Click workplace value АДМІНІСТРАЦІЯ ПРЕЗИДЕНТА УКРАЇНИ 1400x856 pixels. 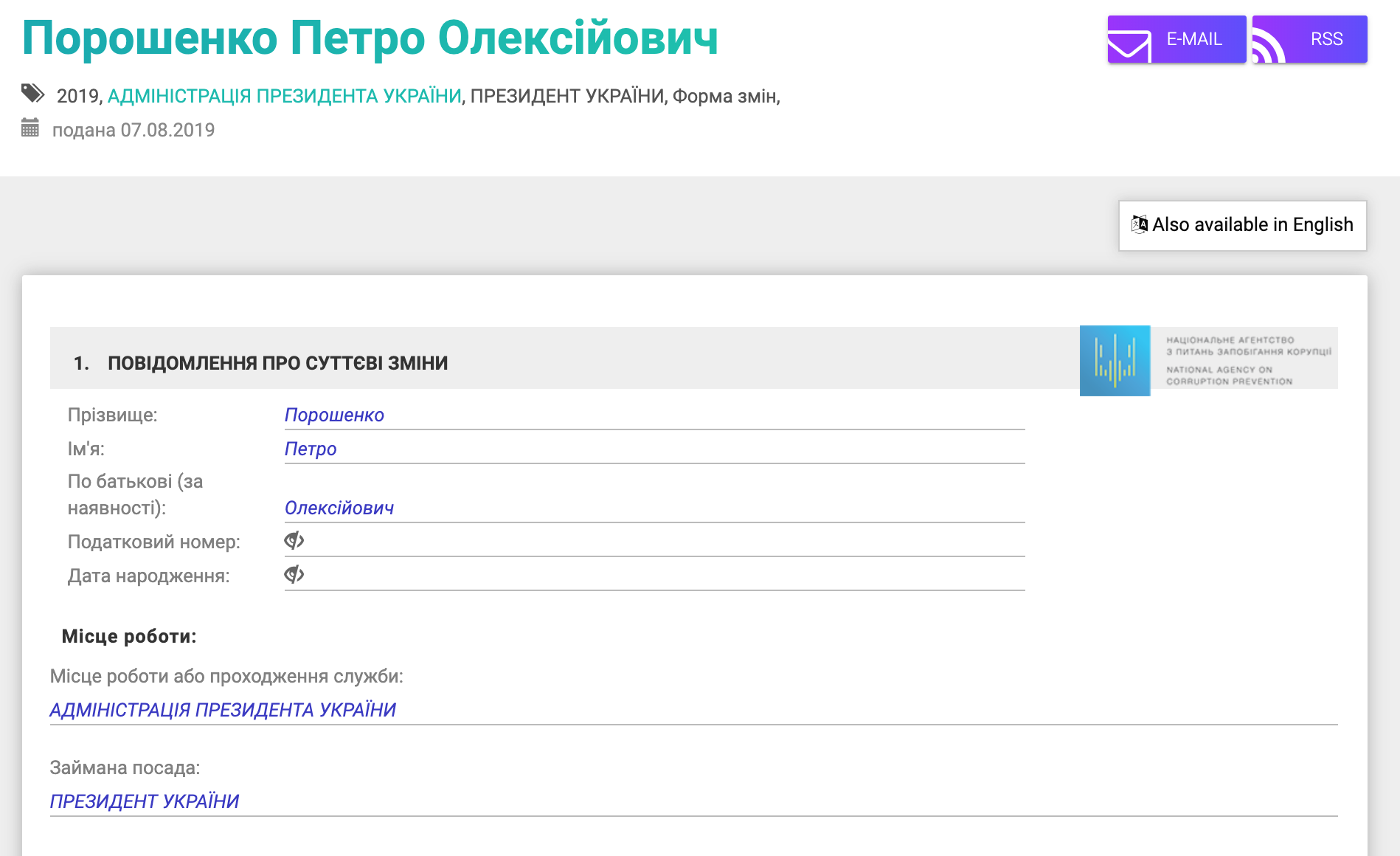223,710
